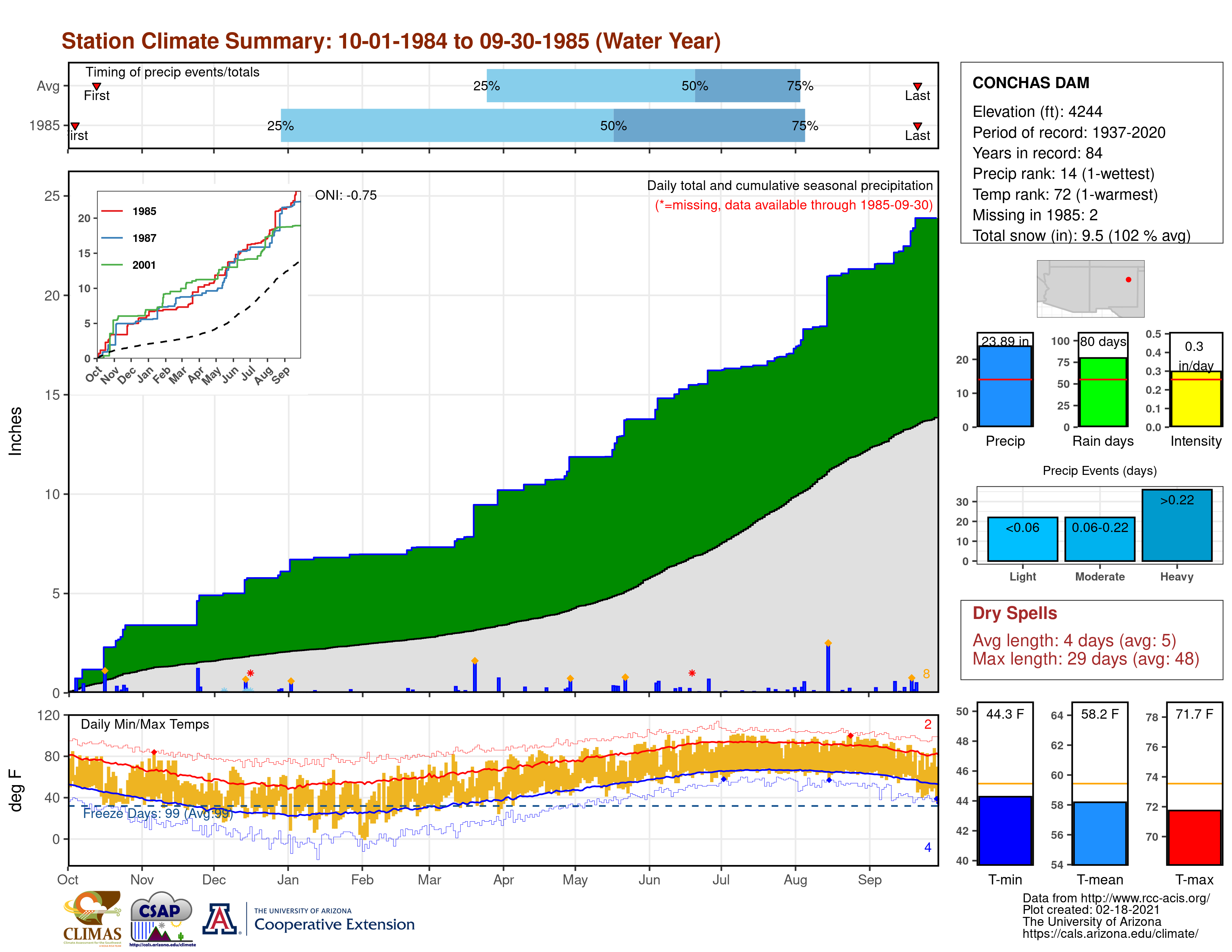This screenshot has height=952, width=1232.
Task: Click the CONCHAS DAM station name
Action: 1031,83
